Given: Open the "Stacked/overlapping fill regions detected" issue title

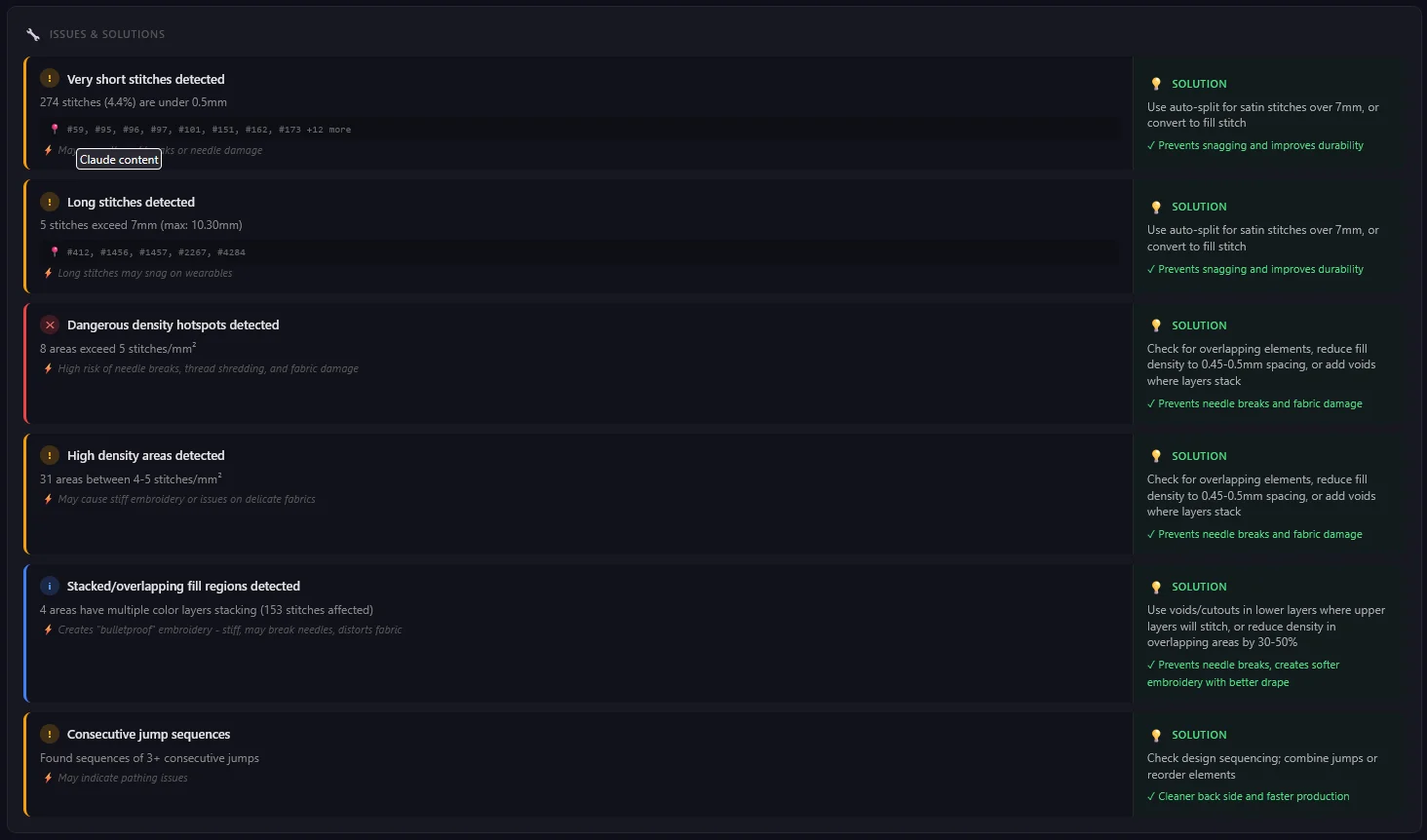Looking at the screenshot, I should click(183, 586).
